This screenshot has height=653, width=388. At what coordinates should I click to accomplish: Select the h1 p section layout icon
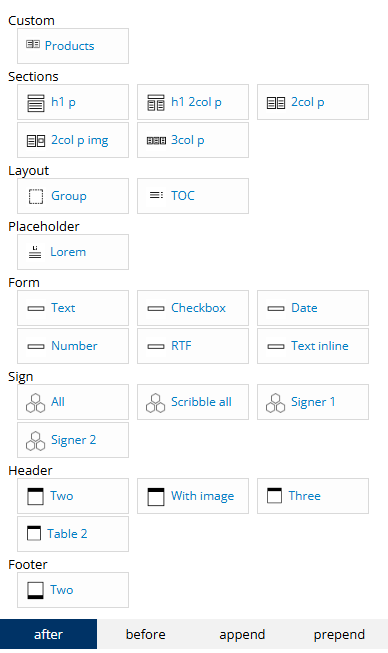(x=36, y=102)
